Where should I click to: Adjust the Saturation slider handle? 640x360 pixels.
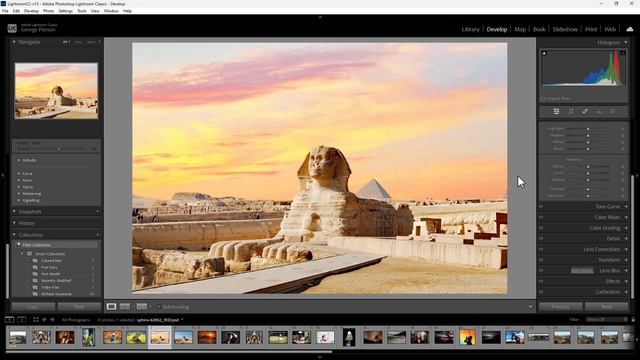coord(588,196)
